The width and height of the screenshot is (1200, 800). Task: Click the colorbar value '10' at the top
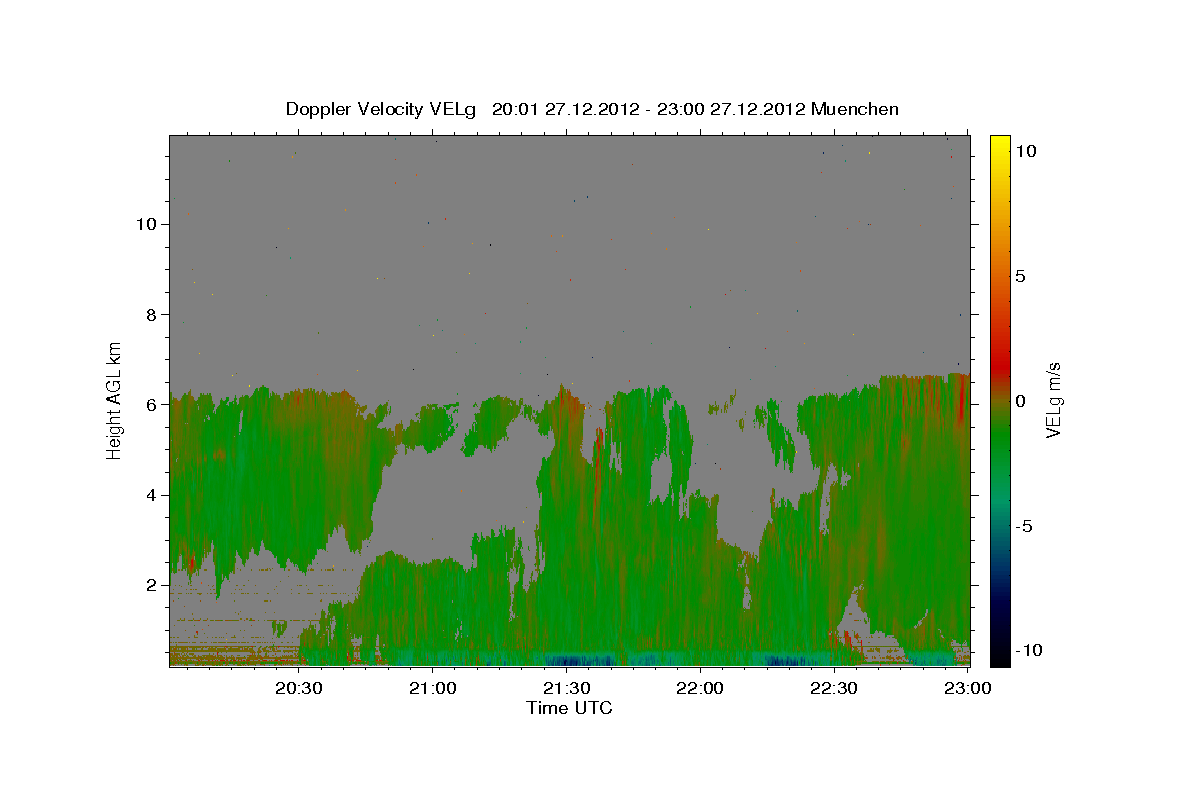click(1026, 151)
